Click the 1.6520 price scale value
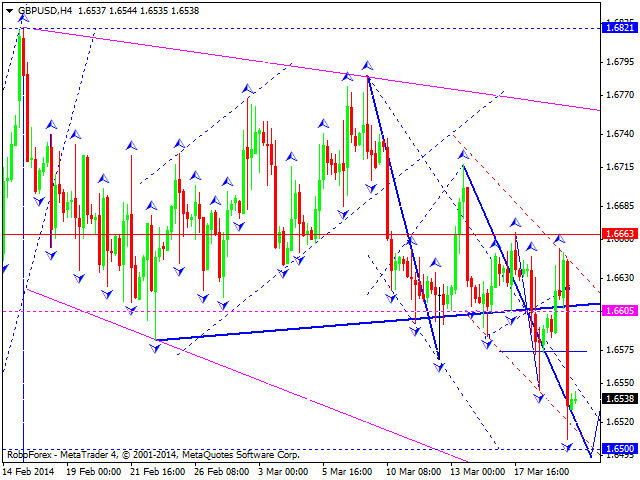 click(620, 422)
